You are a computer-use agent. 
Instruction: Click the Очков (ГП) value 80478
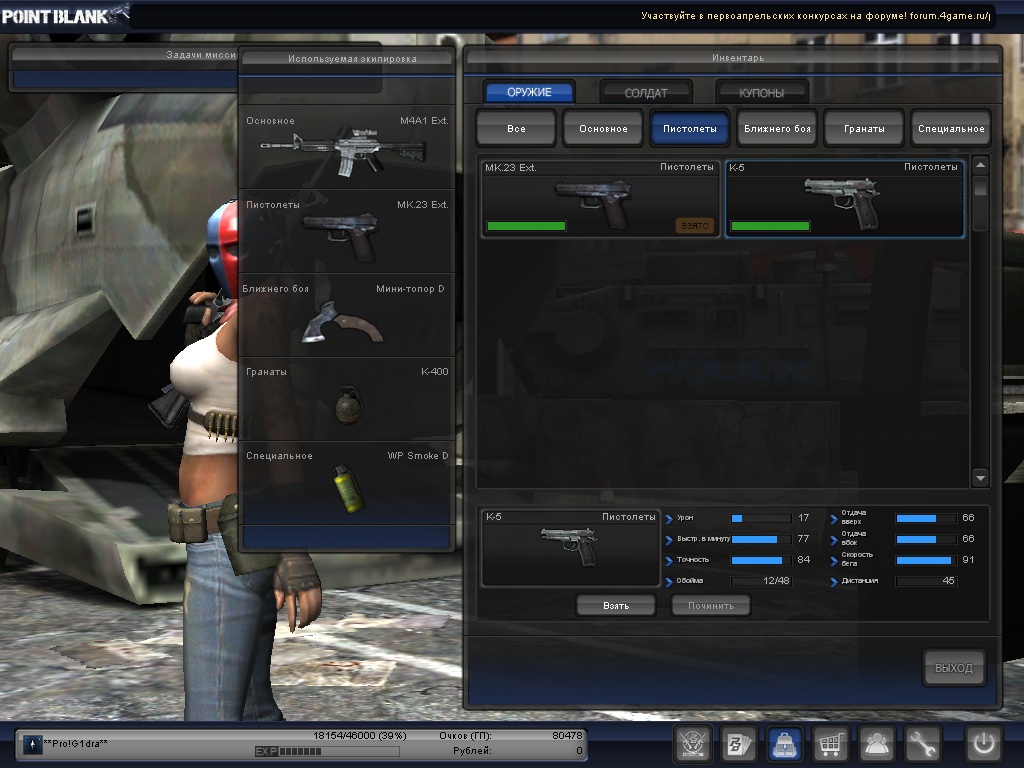coord(567,735)
